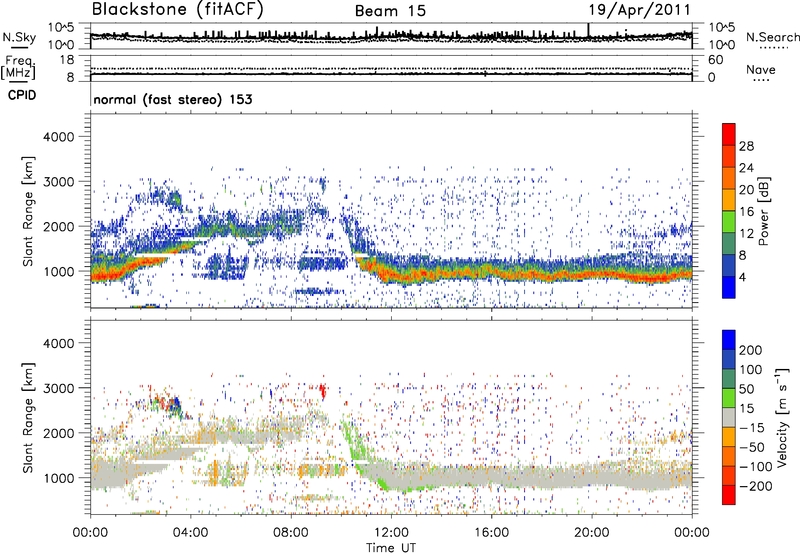The image size is (800, 554).
Task: Click the Beam 15 label
Action: pyautogui.click(x=390, y=11)
